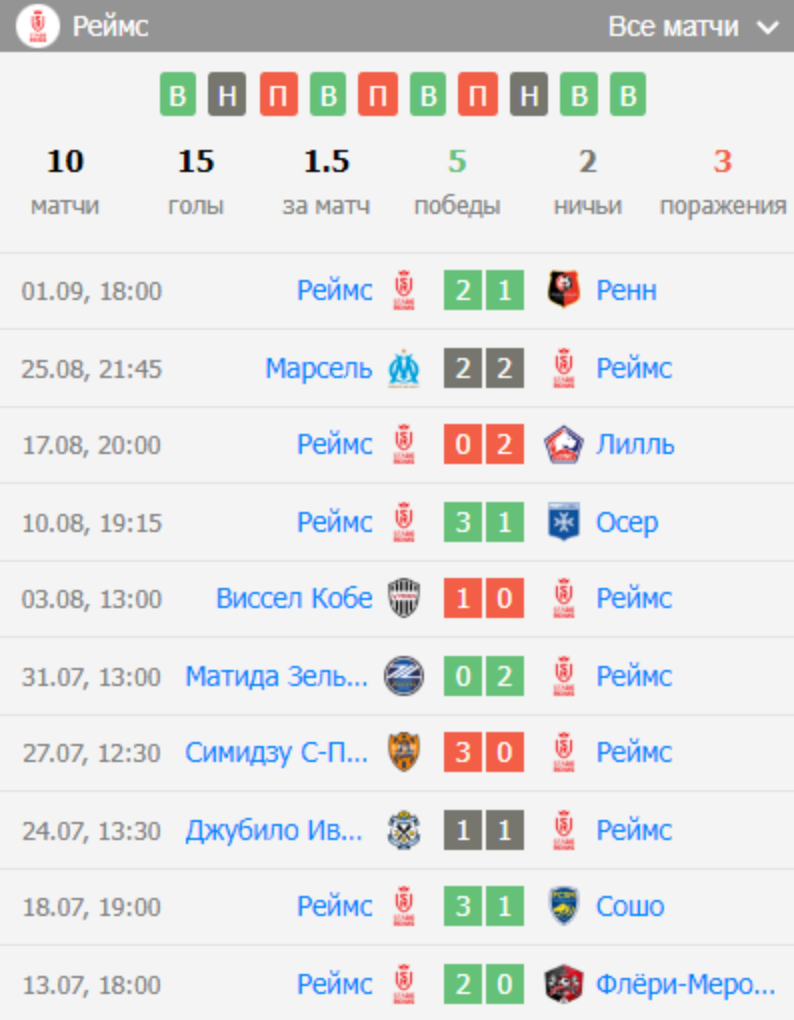Screen dimensions: 794x1020
Task: Click the Jubilo Iwata team crest
Action: pos(404,830)
